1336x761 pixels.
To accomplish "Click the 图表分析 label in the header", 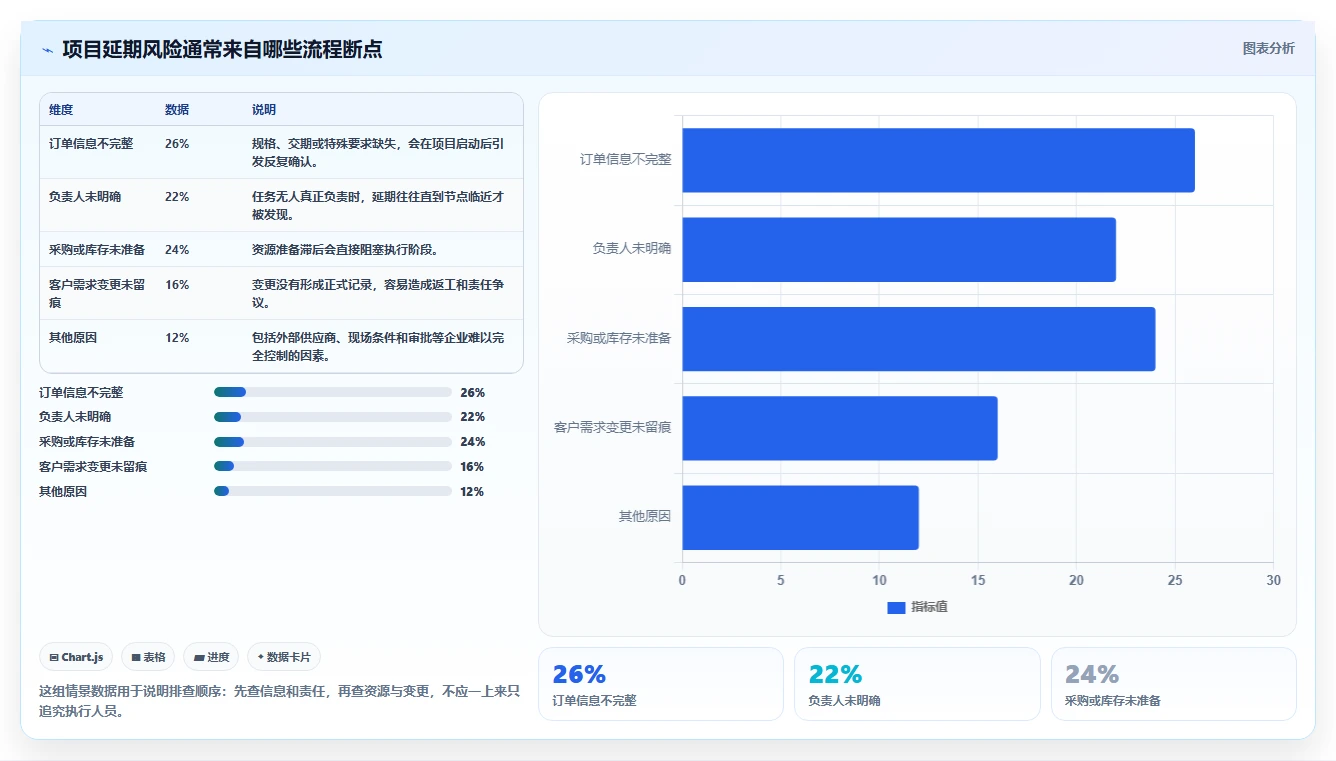I will coord(1268,48).
